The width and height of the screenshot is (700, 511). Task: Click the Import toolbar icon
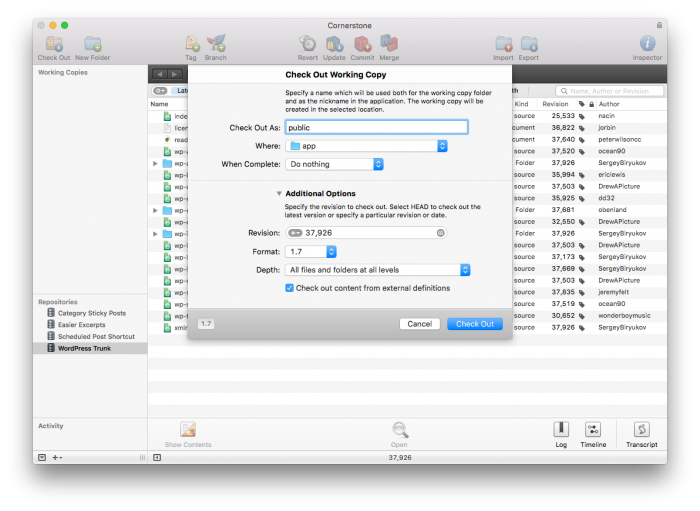click(x=504, y=44)
